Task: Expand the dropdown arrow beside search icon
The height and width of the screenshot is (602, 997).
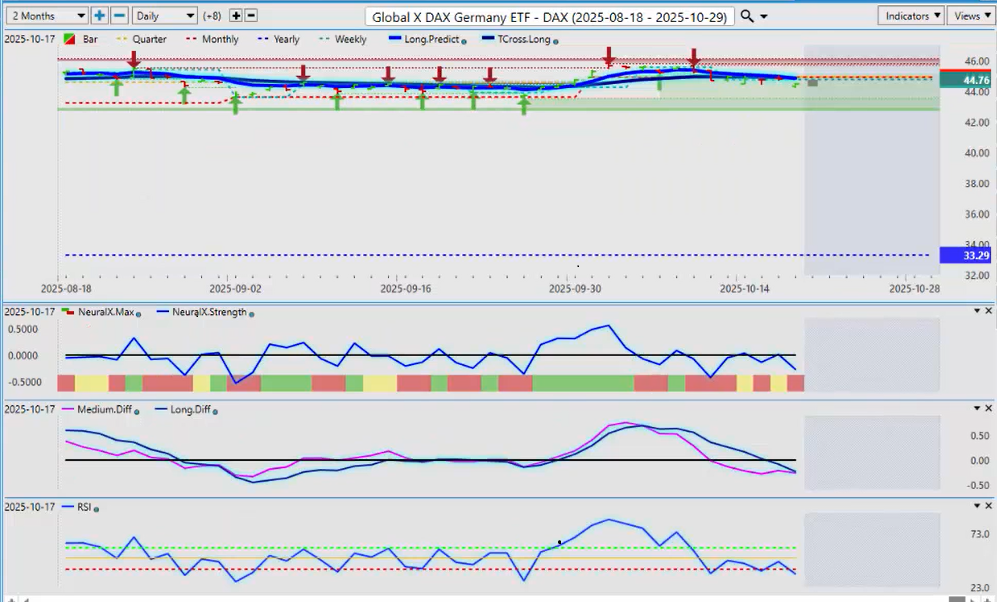Action: pos(765,17)
